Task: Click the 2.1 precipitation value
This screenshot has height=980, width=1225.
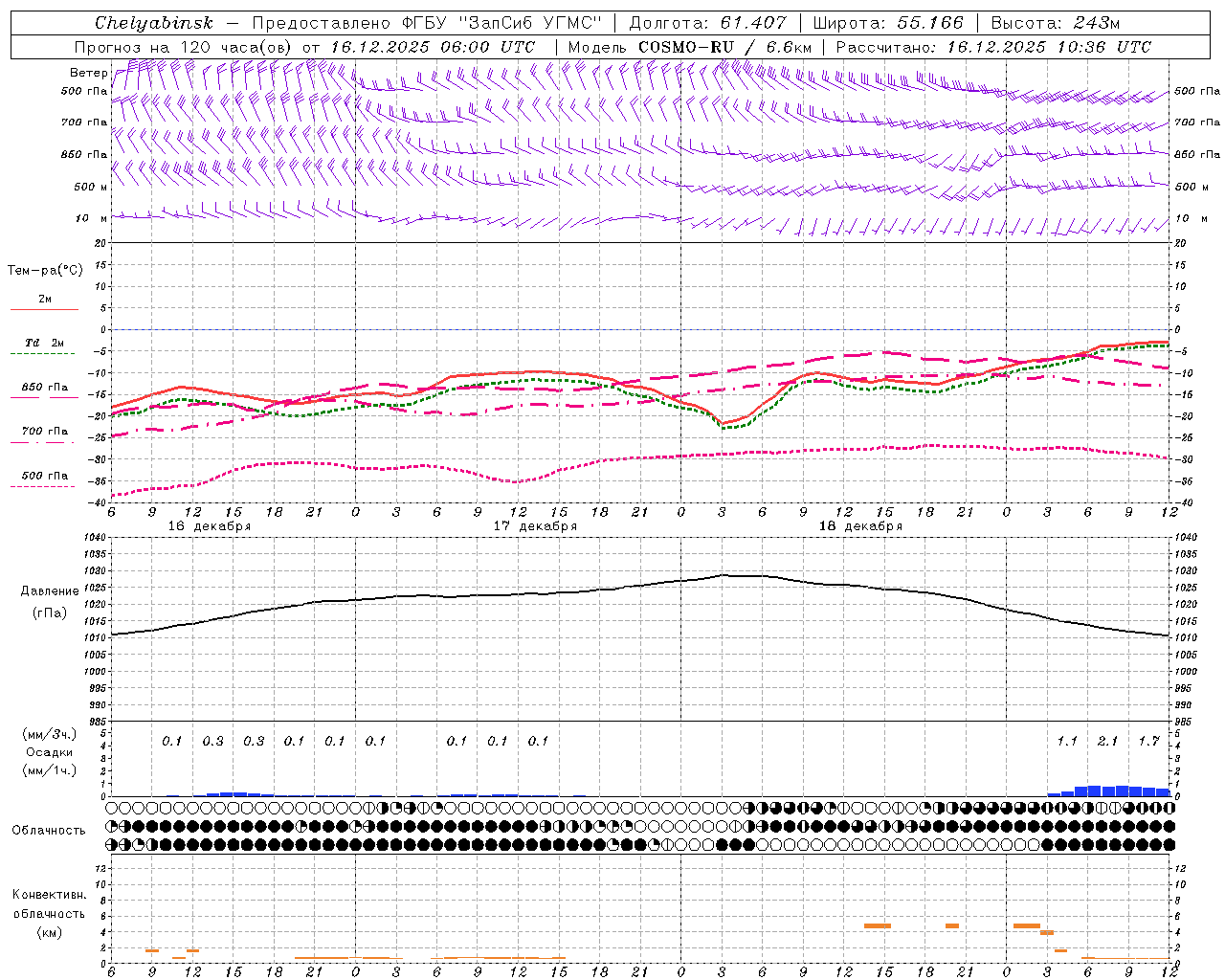Action: 1107,741
